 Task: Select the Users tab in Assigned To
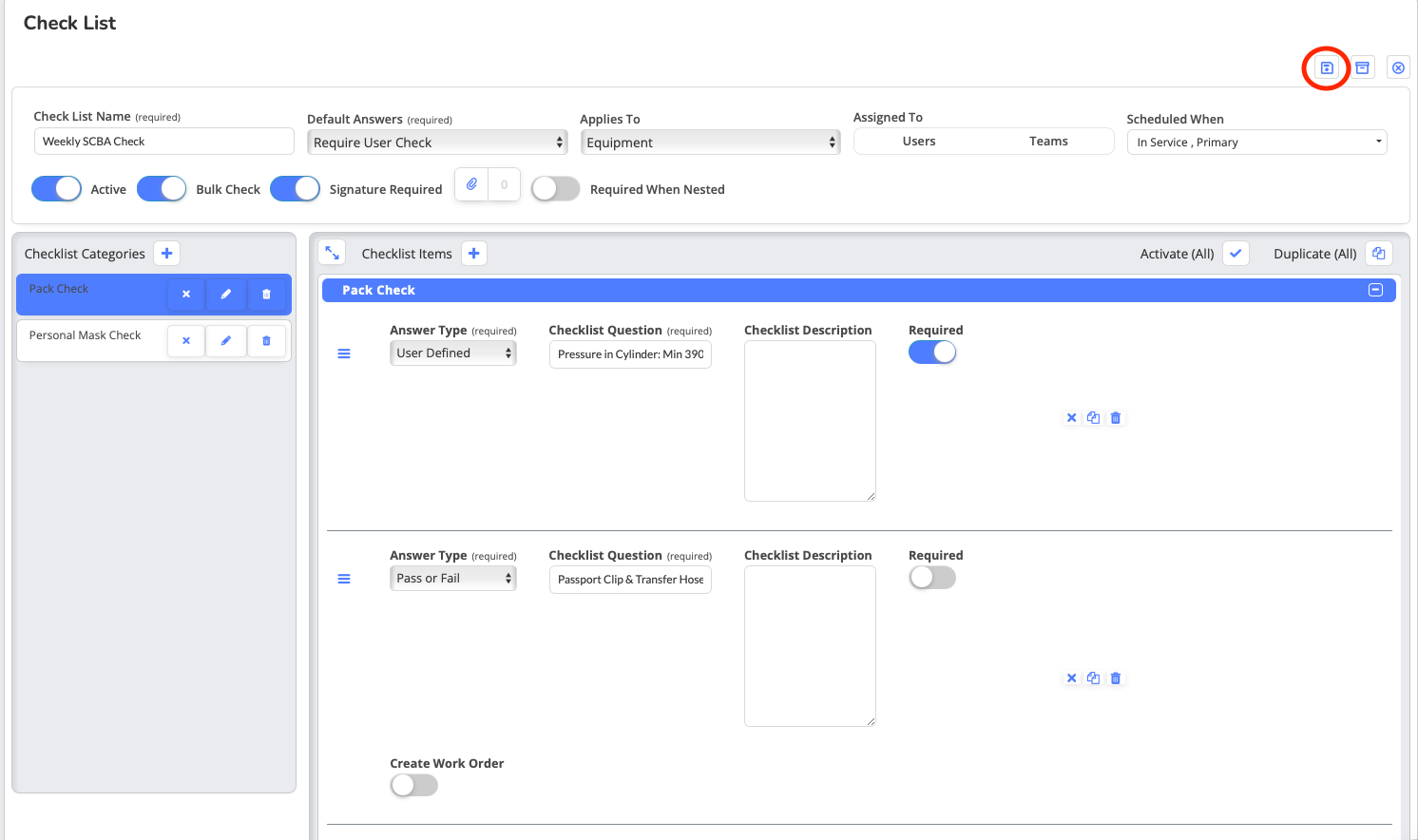[919, 142]
